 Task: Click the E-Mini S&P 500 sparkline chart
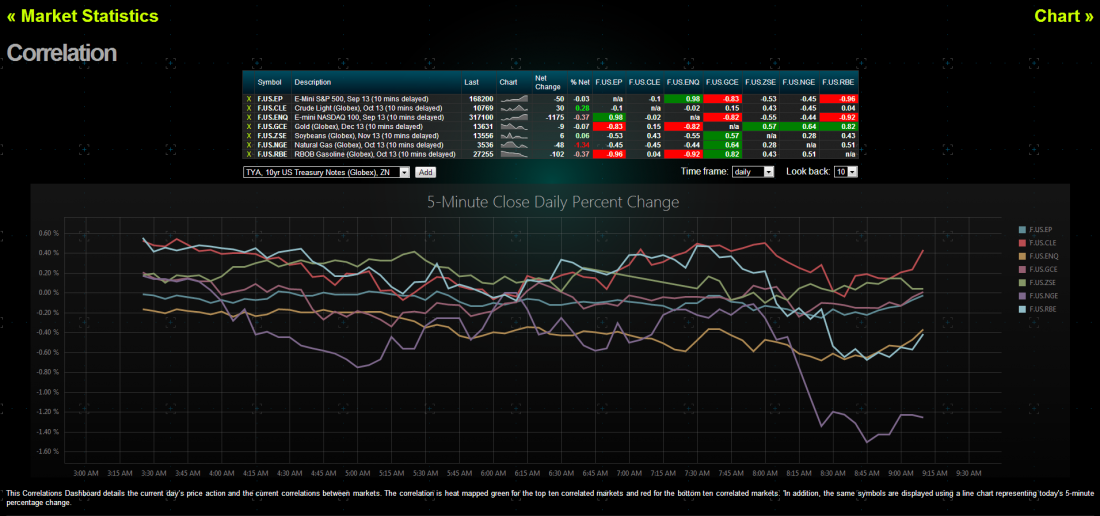coord(513,99)
